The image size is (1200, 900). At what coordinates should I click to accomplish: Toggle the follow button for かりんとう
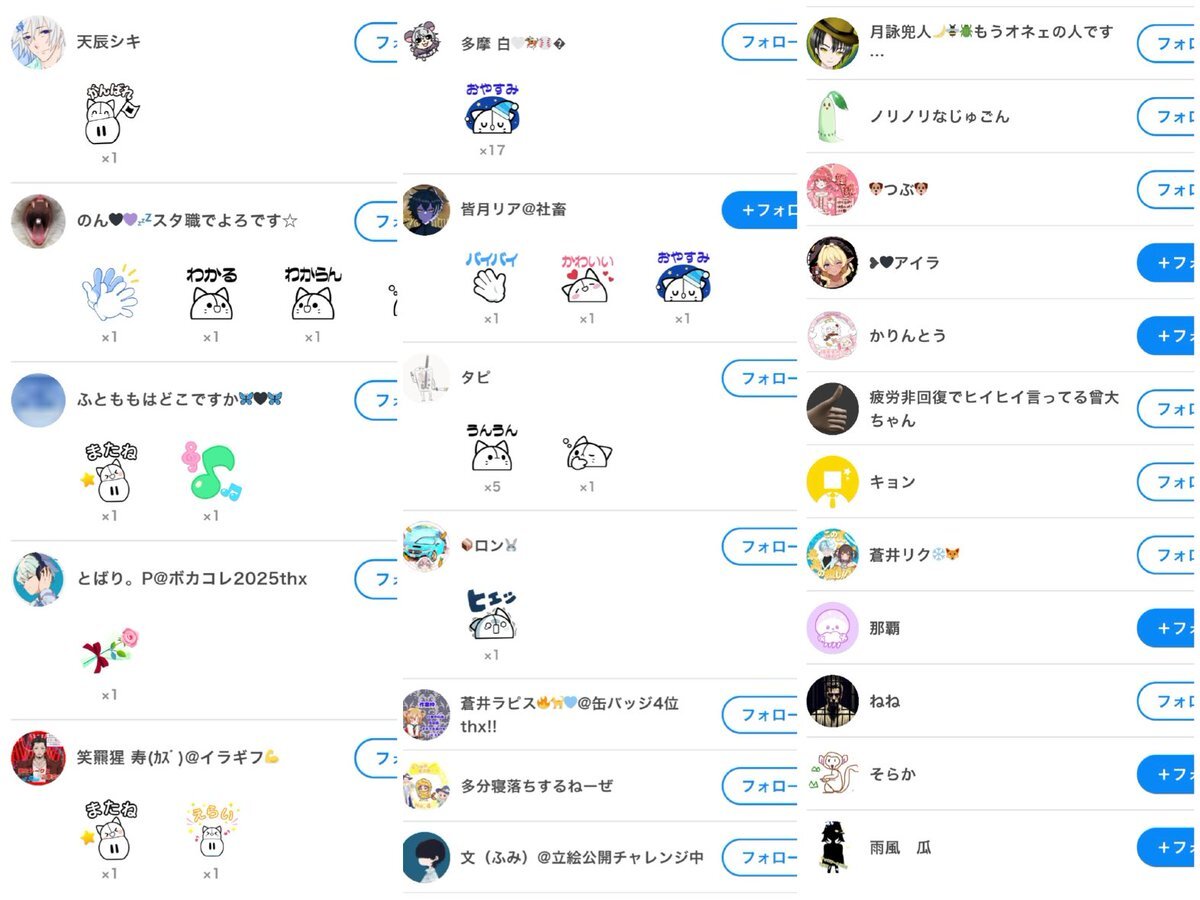coord(1167,336)
